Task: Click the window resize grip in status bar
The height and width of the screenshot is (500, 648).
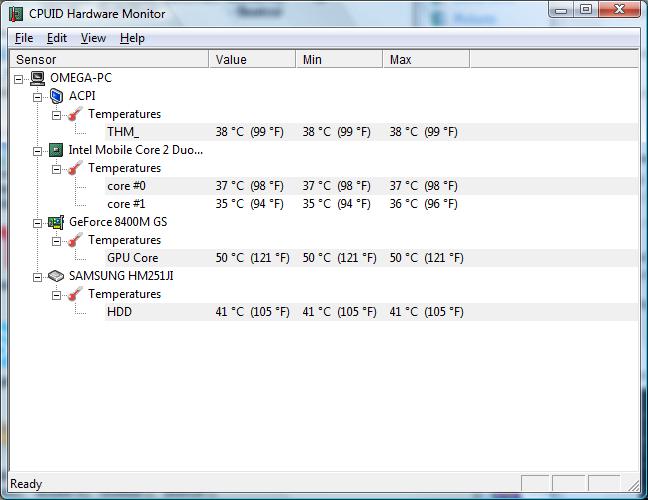Action: (633, 485)
